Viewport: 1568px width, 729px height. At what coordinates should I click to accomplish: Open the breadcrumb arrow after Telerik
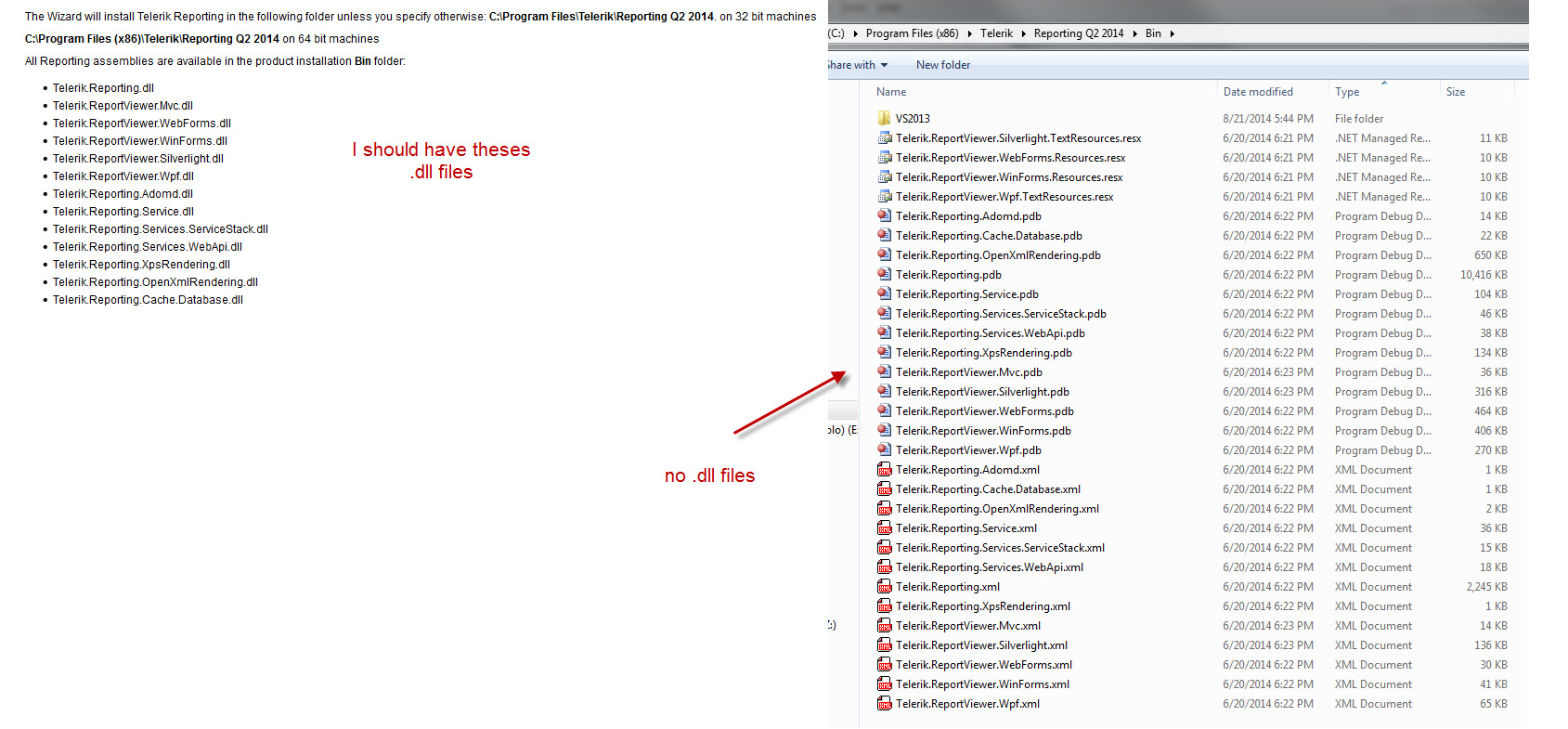(1023, 33)
